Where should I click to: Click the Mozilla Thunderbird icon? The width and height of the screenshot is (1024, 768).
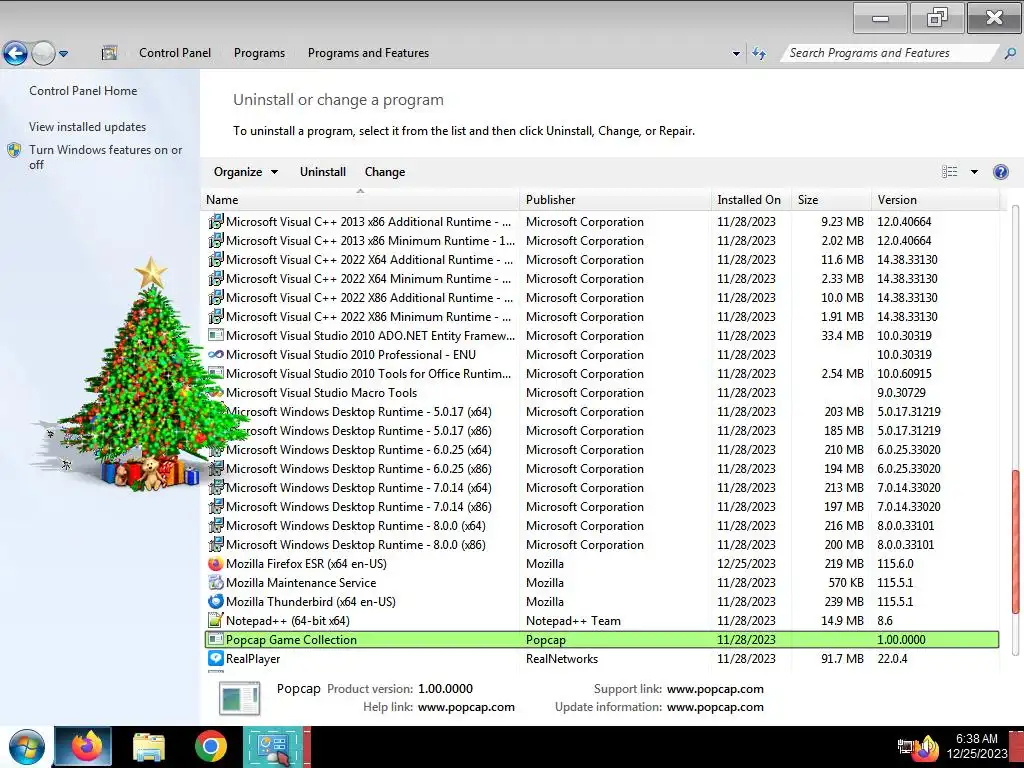[x=216, y=601]
